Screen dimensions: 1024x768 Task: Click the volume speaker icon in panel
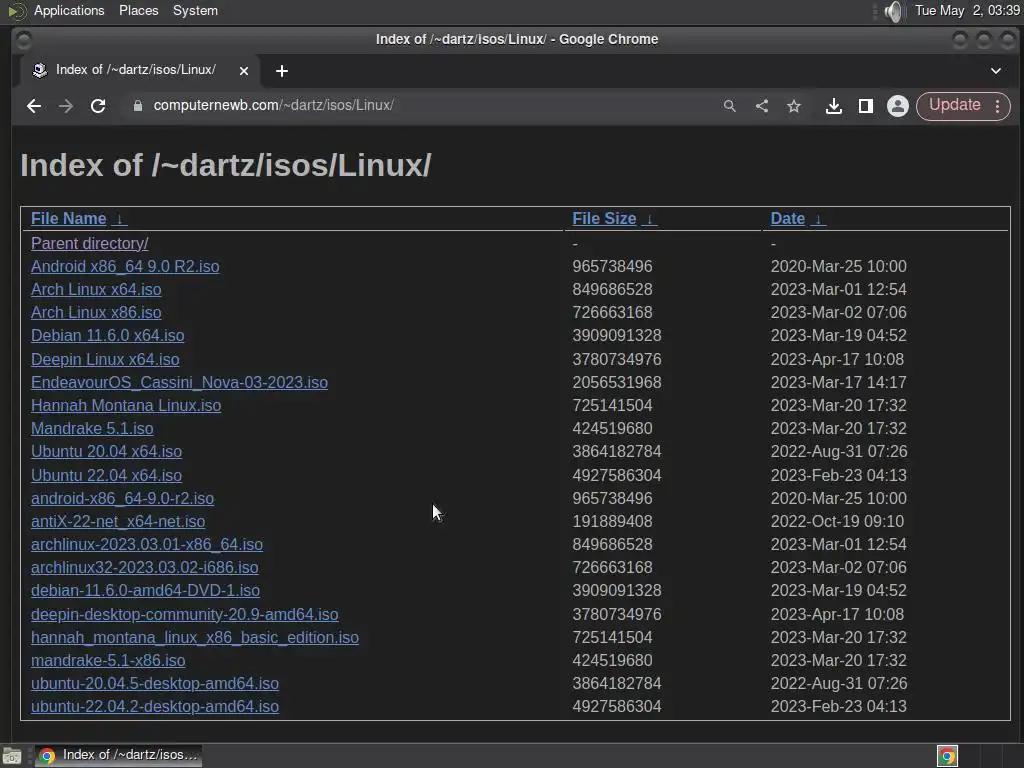click(x=893, y=11)
